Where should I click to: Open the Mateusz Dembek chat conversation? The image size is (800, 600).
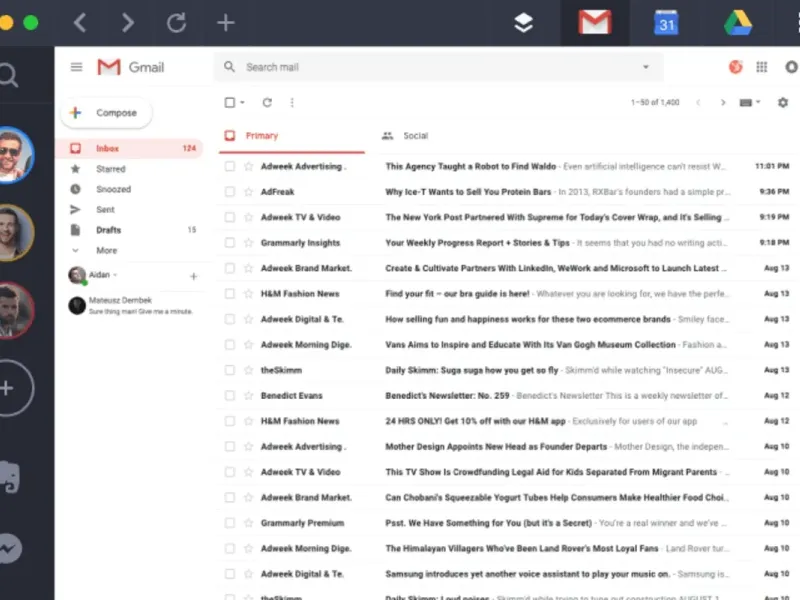click(131, 306)
